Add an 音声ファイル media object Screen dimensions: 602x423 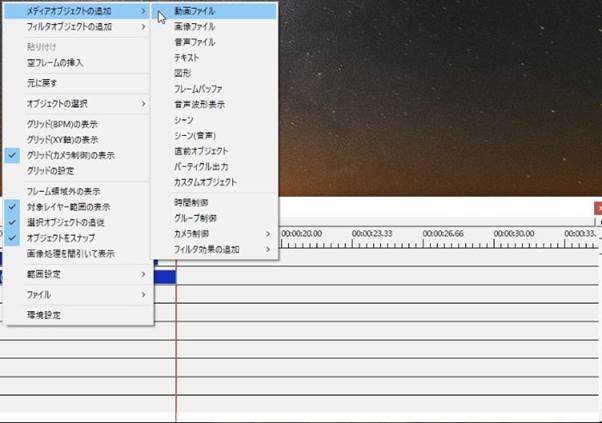[x=194, y=43]
